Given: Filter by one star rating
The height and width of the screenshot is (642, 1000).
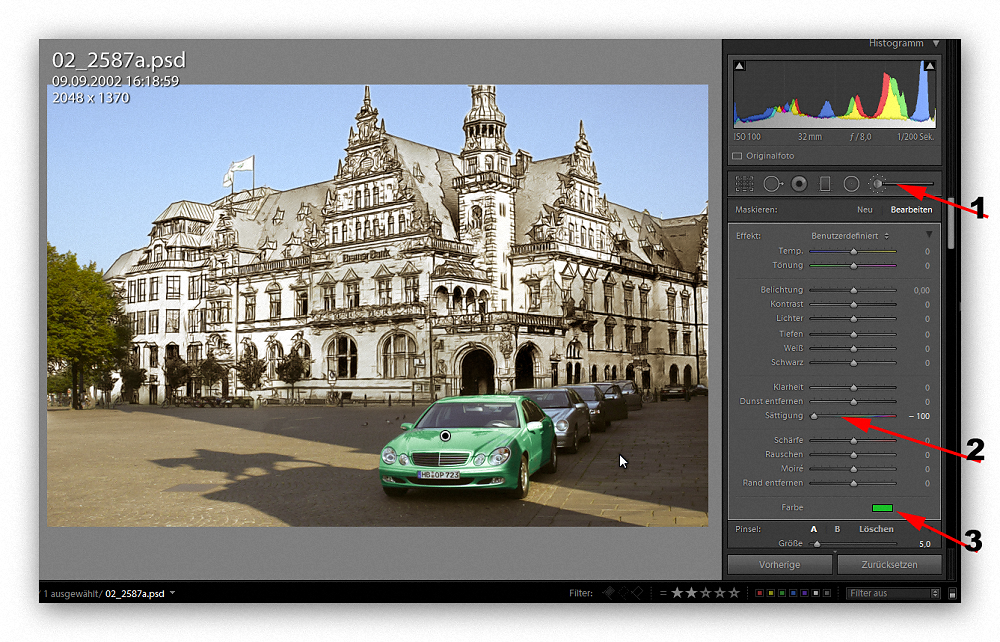Looking at the screenshot, I should click(677, 593).
